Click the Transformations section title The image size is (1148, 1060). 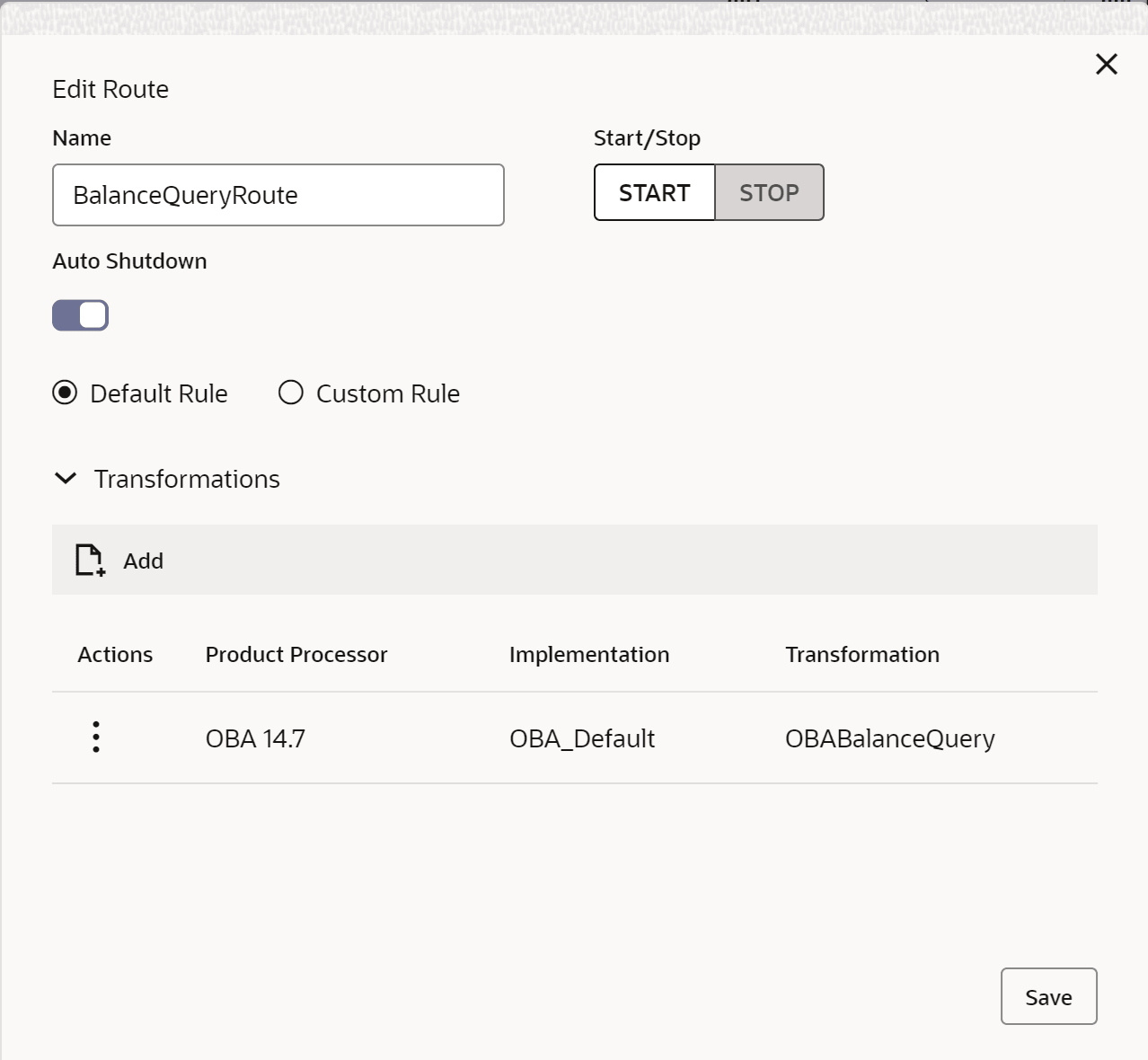(x=187, y=480)
